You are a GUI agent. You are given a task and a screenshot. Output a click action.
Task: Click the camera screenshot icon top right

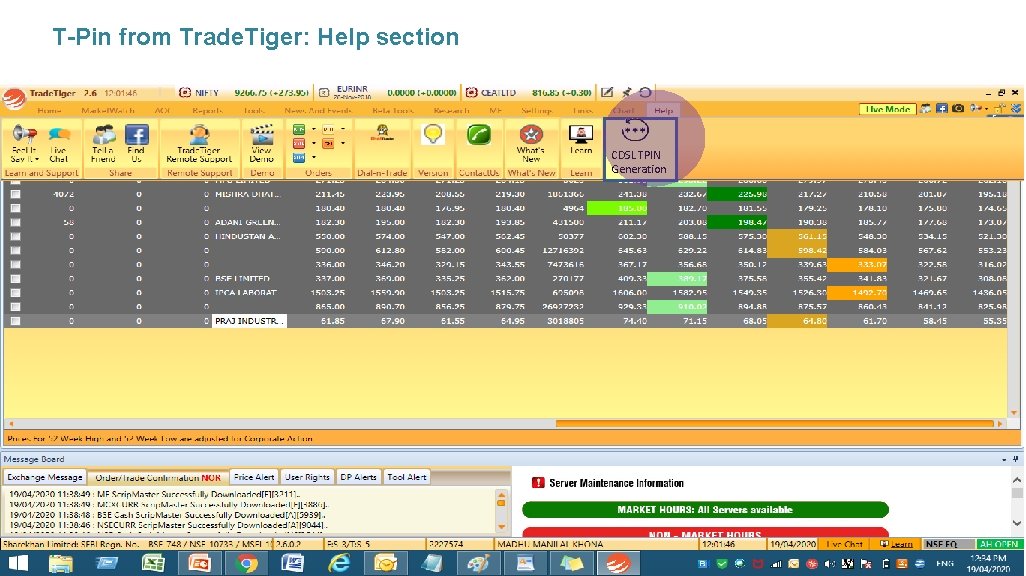point(957,109)
